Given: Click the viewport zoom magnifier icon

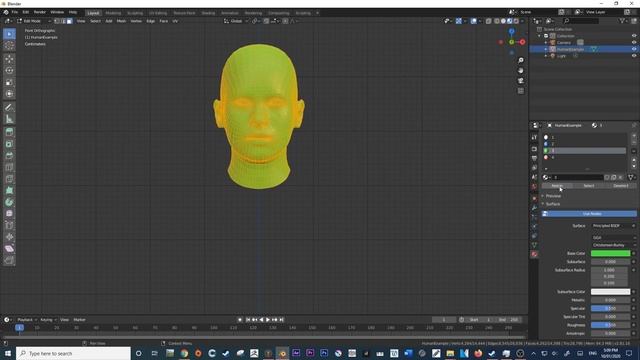Looking at the screenshot, I should pyautogui.click(x=521, y=60).
